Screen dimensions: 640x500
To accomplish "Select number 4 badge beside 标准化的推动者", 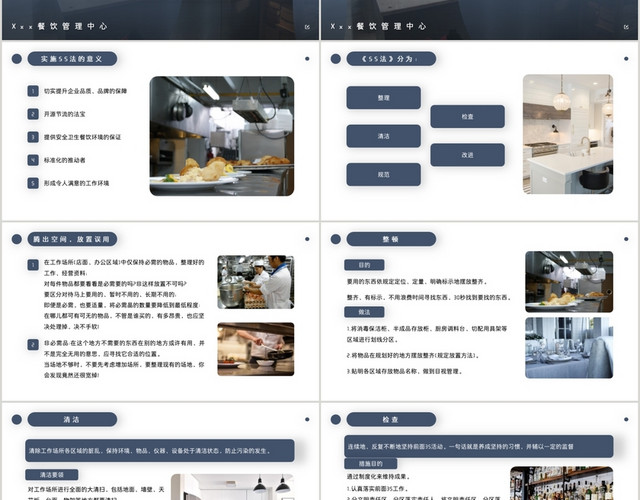I will (x=33, y=160).
